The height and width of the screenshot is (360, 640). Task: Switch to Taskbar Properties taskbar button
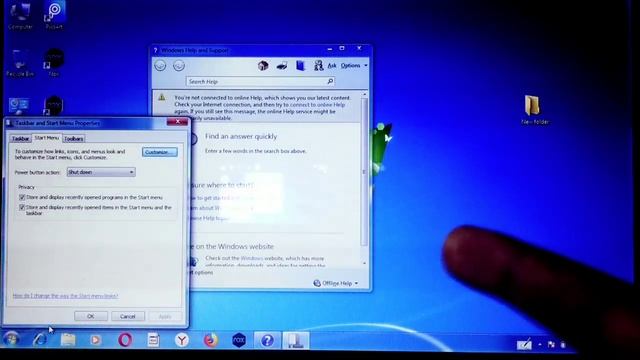[x=296, y=340]
